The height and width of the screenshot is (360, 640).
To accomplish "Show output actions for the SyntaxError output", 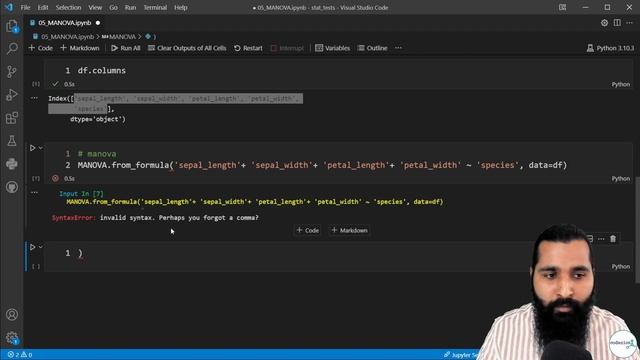I will point(34,192).
